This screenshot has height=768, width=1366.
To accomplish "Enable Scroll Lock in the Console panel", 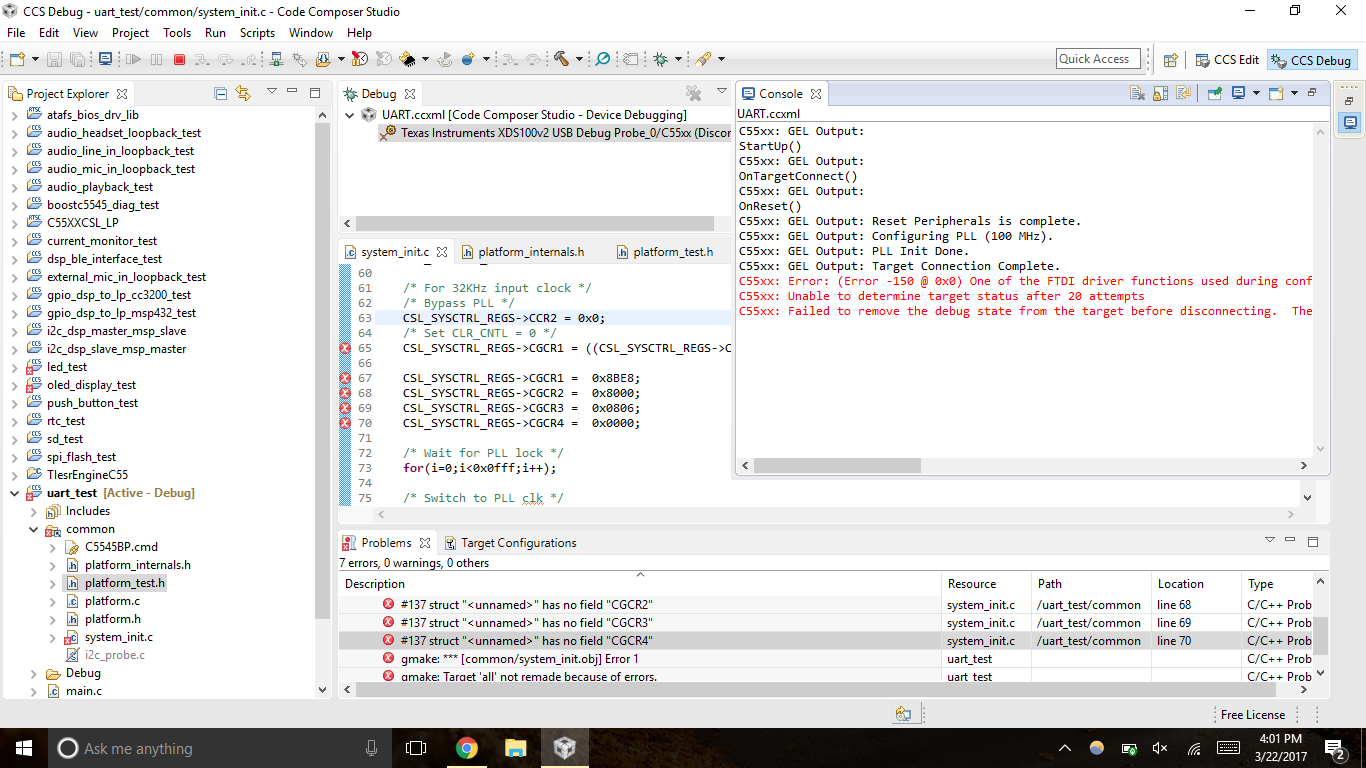I will (1160, 92).
